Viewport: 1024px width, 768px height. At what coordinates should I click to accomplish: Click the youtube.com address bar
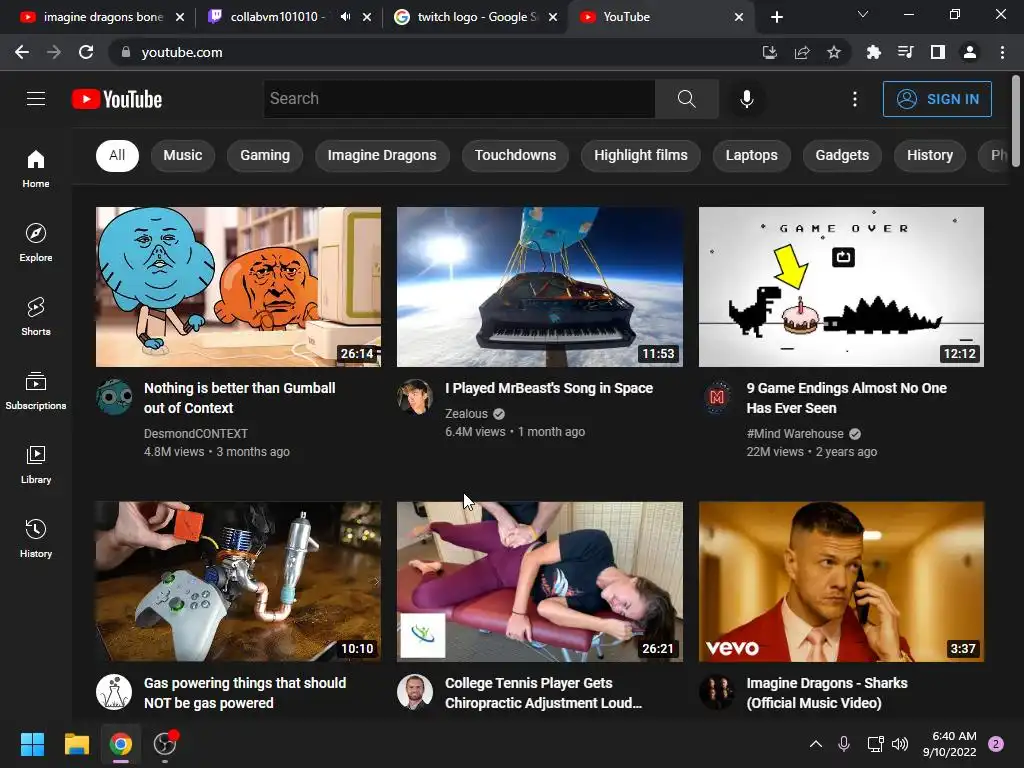click(x=431, y=52)
